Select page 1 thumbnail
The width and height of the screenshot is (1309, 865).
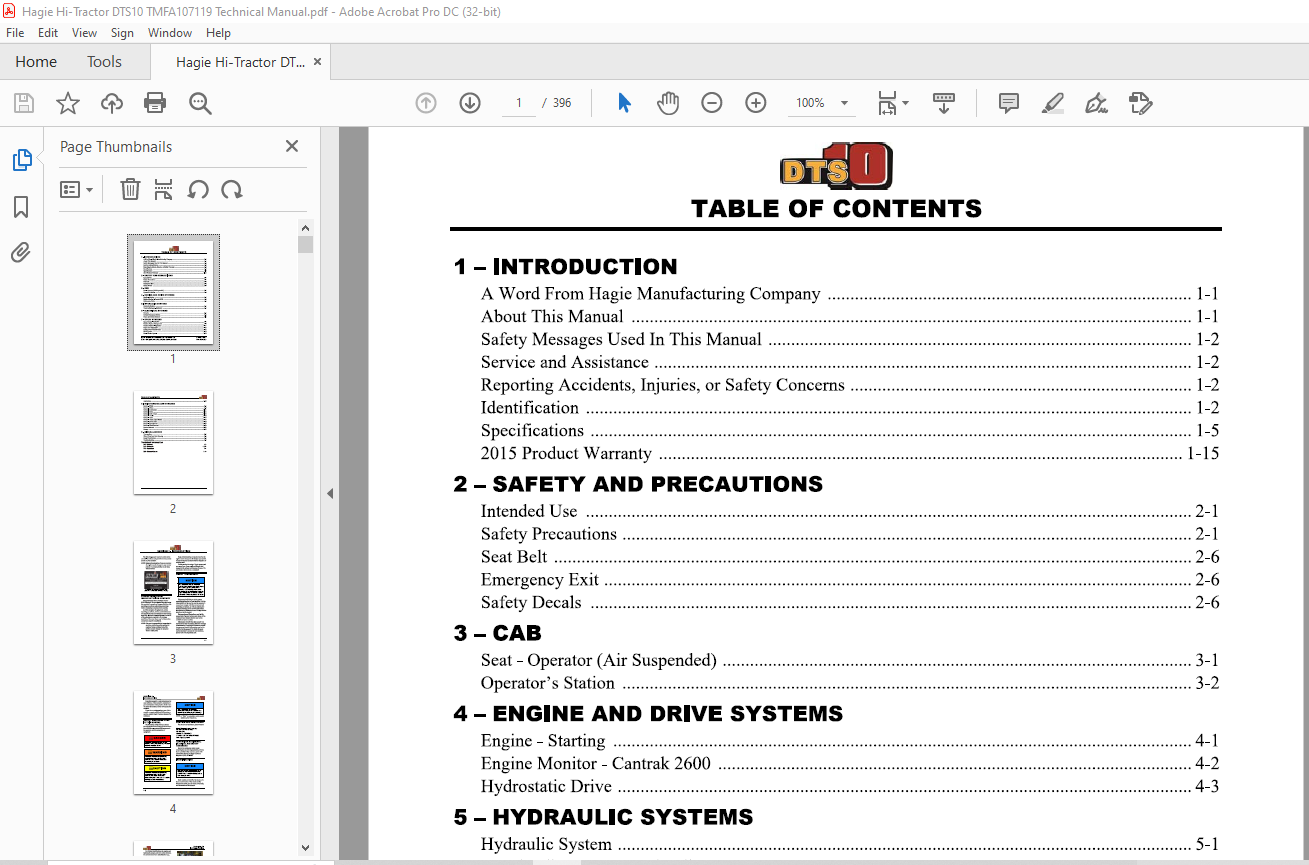(173, 292)
